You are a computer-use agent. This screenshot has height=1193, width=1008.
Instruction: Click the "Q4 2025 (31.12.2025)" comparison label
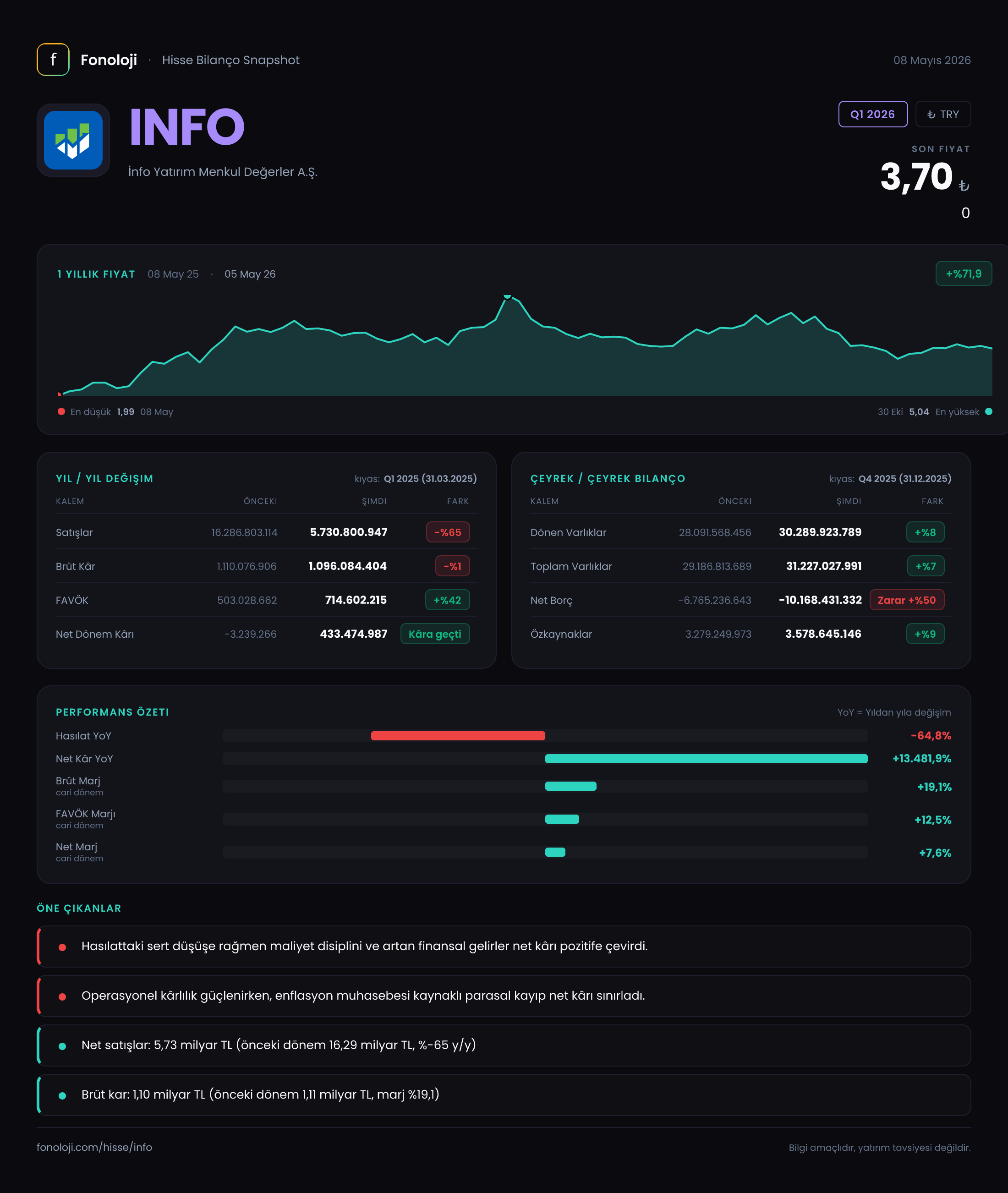pyautogui.click(x=905, y=479)
